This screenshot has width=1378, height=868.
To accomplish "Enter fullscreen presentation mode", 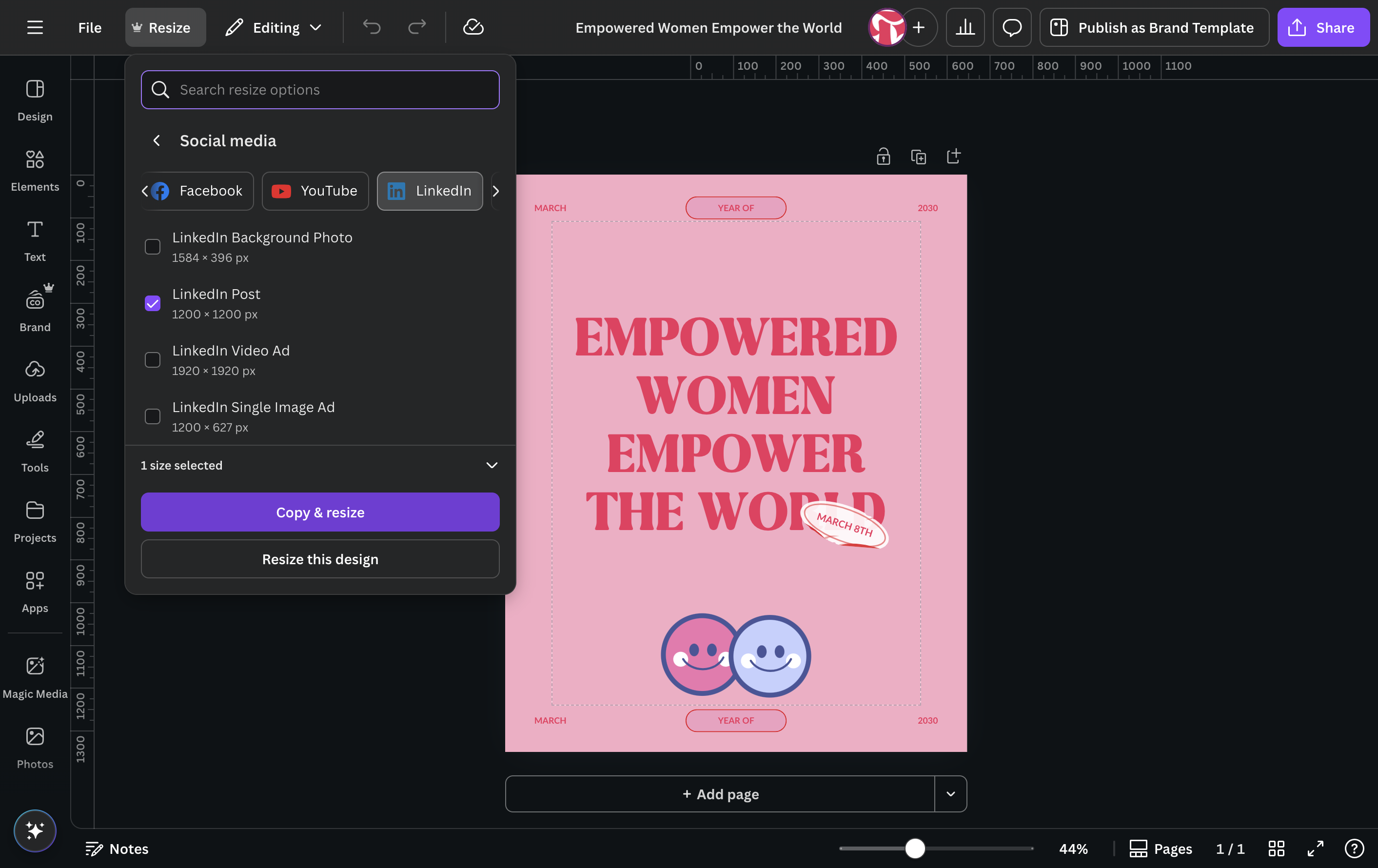I will 1315,848.
